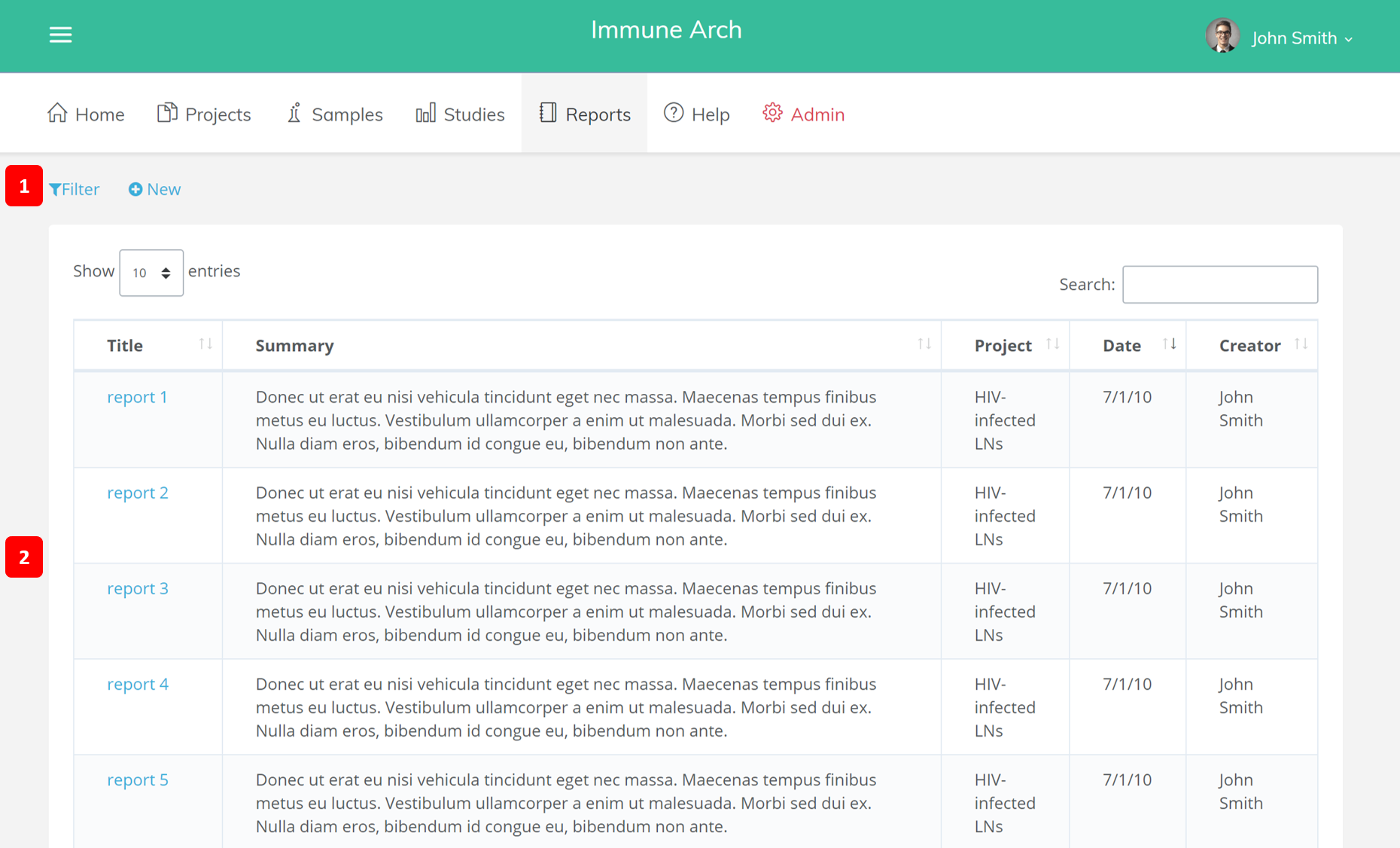Click the plus icon beside New
This screenshot has width=1400, height=848.
click(x=135, y=189)
